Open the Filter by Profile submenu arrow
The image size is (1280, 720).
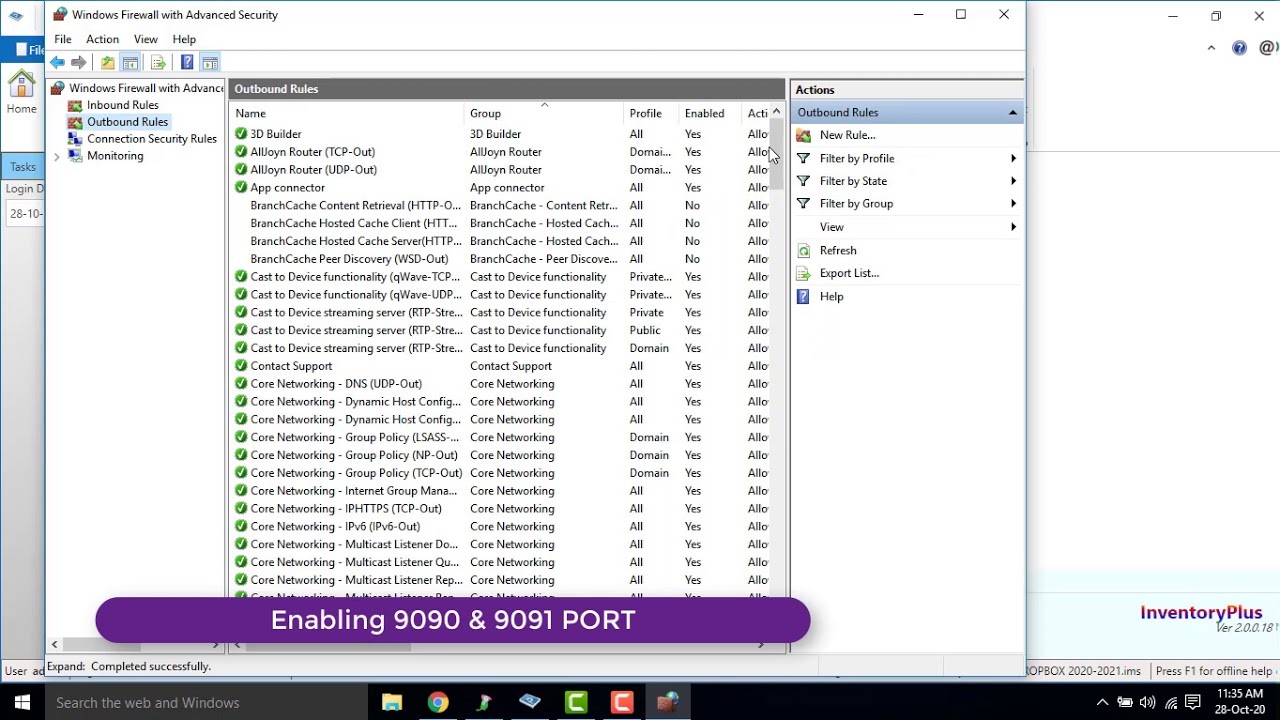pyautogui.click(x=1013, y=158)
